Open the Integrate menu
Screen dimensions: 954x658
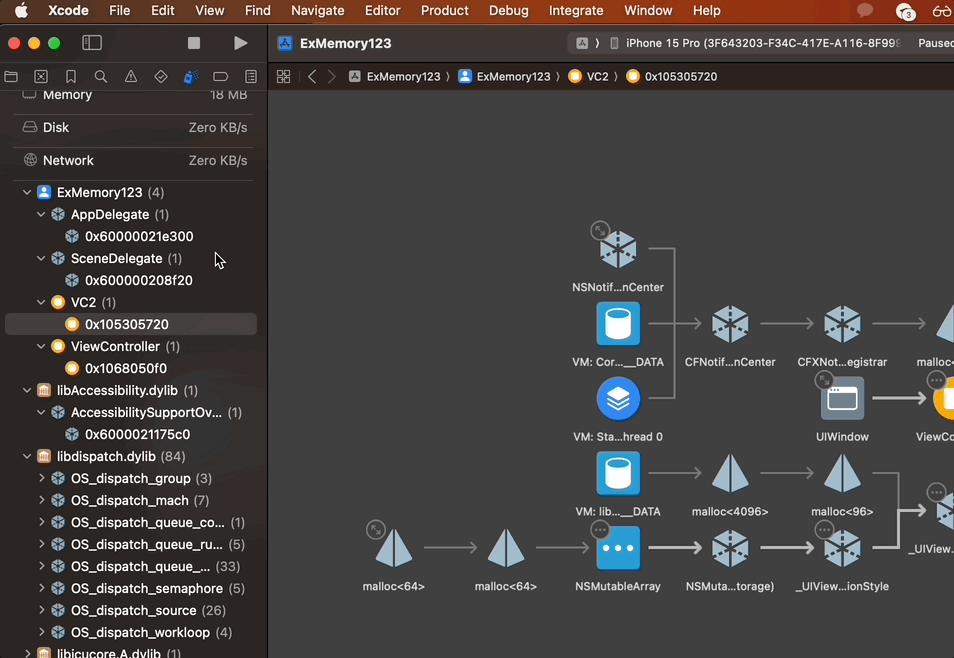(576, 10)
